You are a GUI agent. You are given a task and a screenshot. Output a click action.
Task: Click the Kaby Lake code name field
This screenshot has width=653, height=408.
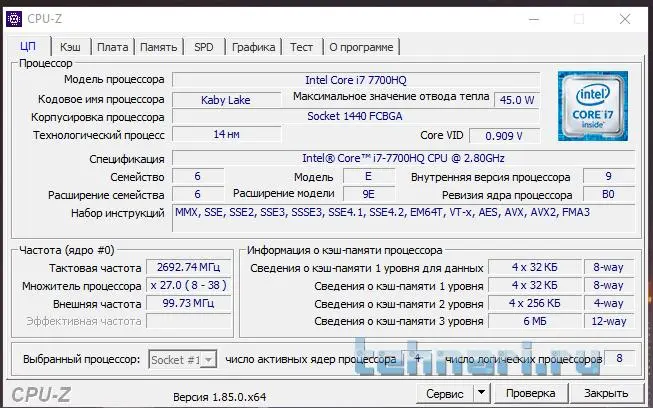(226, 100)
